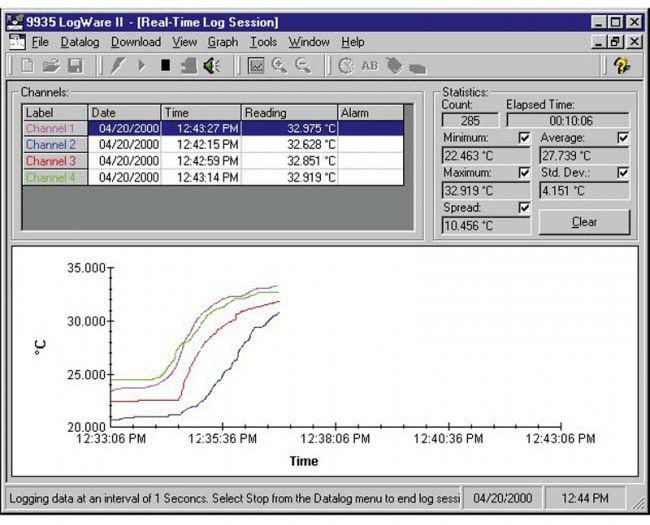Click the Clear statistics button

584,222
